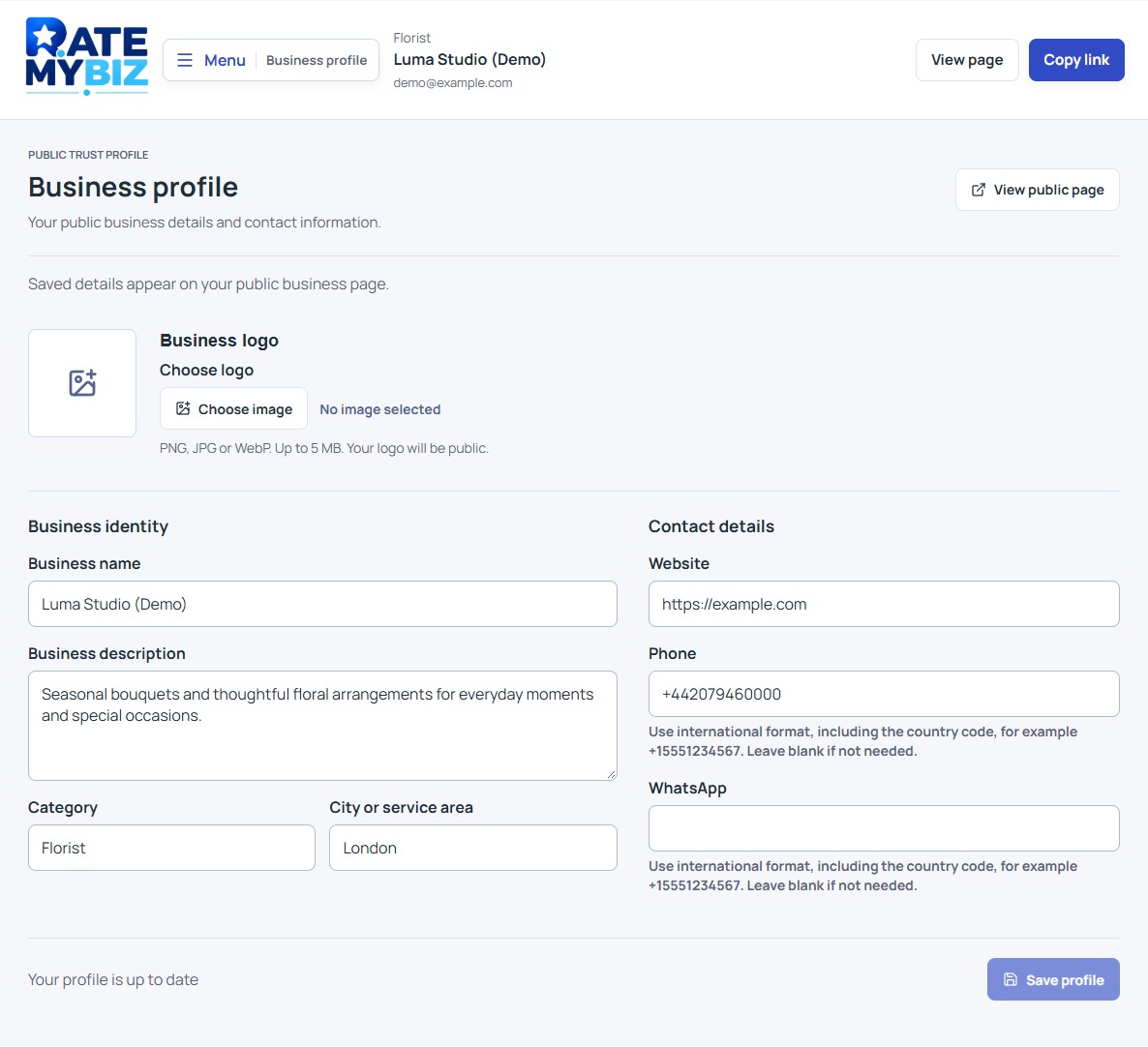Click the 'Luma Studio (Demo)' header title
Viewport: 1148px width, 1047px height.
point(470,59)
